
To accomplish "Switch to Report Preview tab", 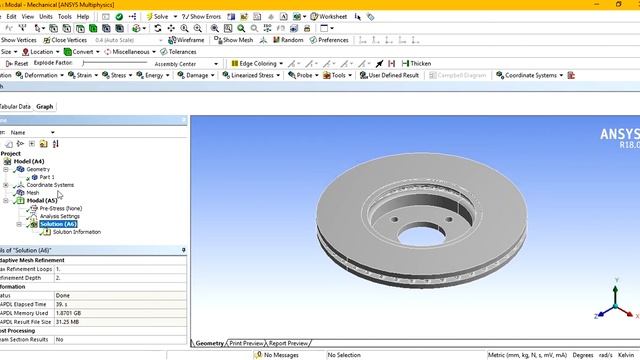I will (x=288, y=343).
